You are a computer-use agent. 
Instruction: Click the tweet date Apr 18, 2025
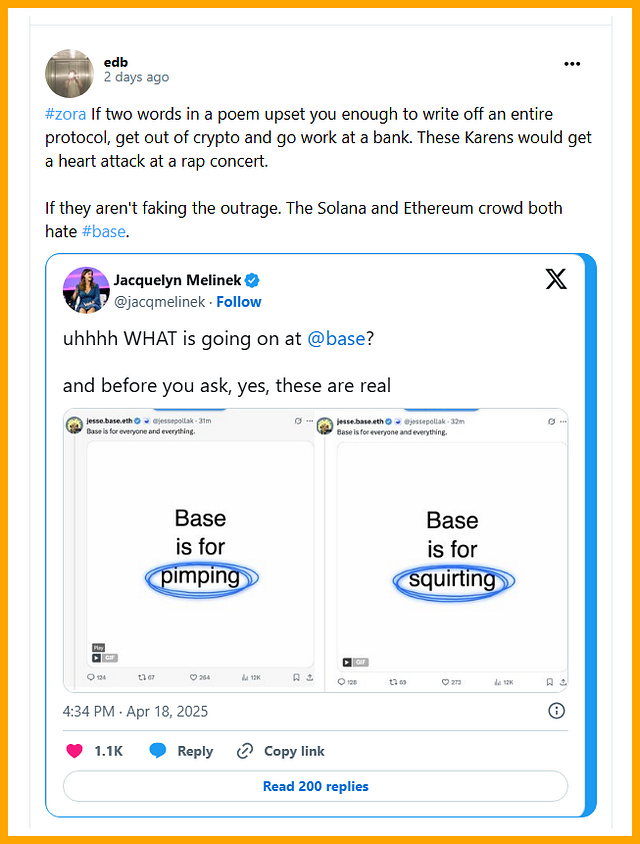[x=135, y=711]
